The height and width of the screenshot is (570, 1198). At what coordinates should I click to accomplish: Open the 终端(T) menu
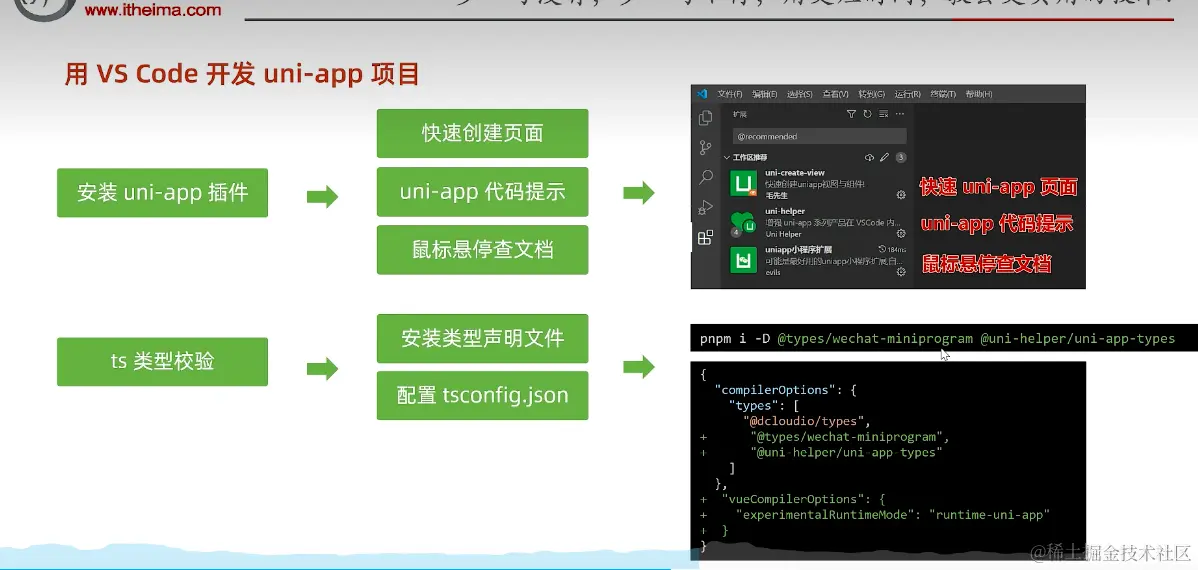[943, 94]
